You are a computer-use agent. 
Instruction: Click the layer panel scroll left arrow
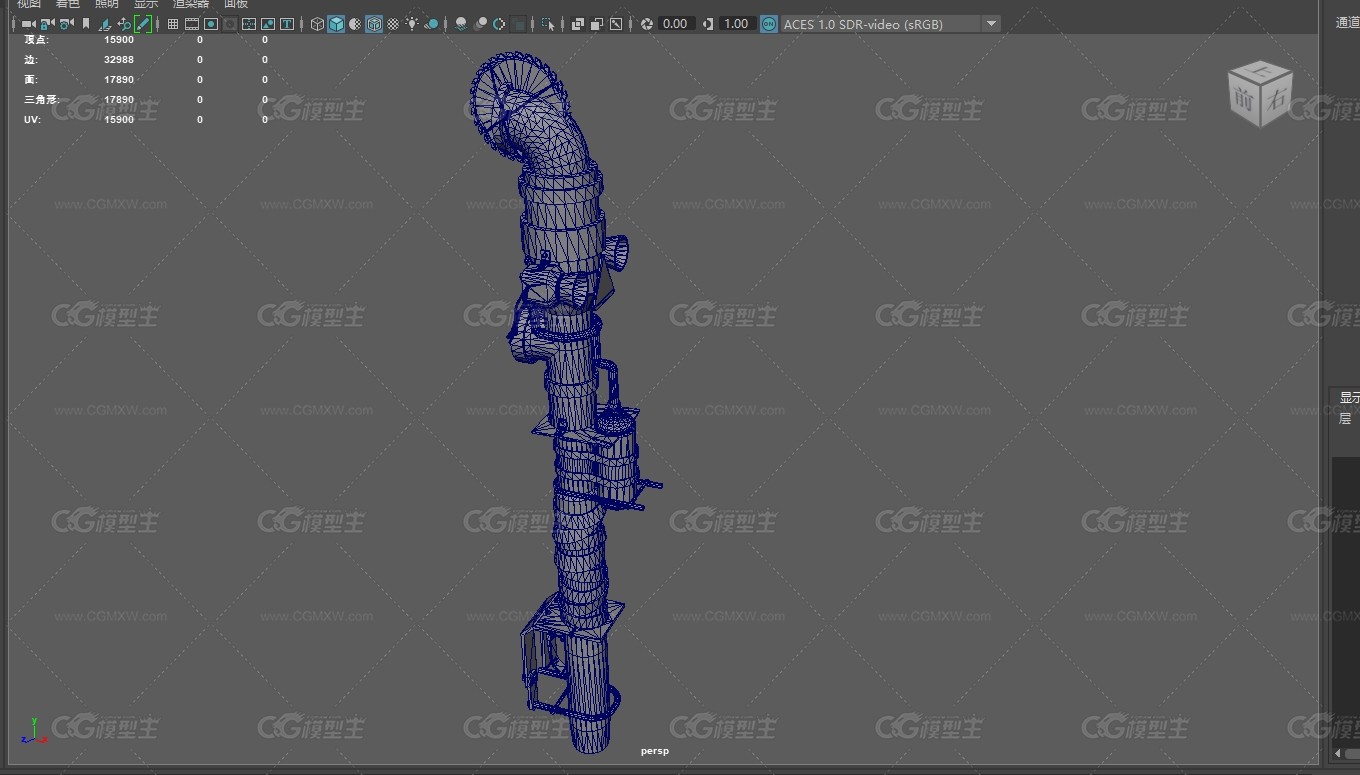point(1340,753)
